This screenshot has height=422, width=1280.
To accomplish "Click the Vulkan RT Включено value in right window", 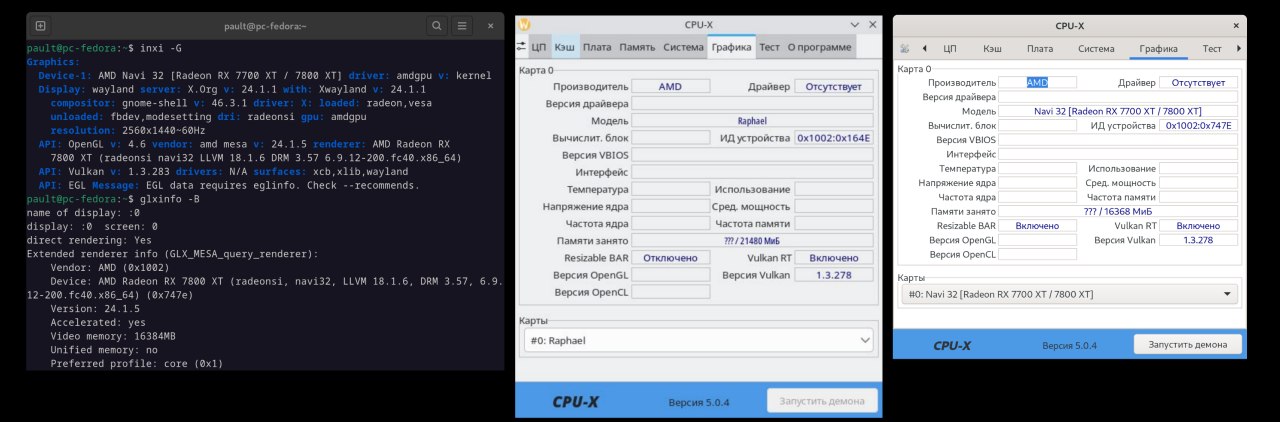I will (x=1199, y=226).
